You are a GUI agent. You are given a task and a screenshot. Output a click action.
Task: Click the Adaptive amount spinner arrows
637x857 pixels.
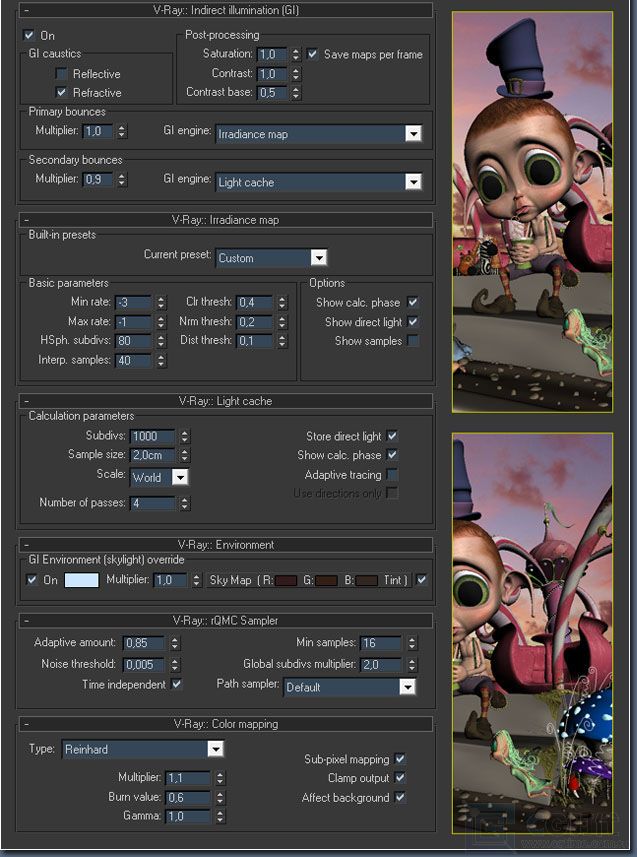click(x=174, y=643)
